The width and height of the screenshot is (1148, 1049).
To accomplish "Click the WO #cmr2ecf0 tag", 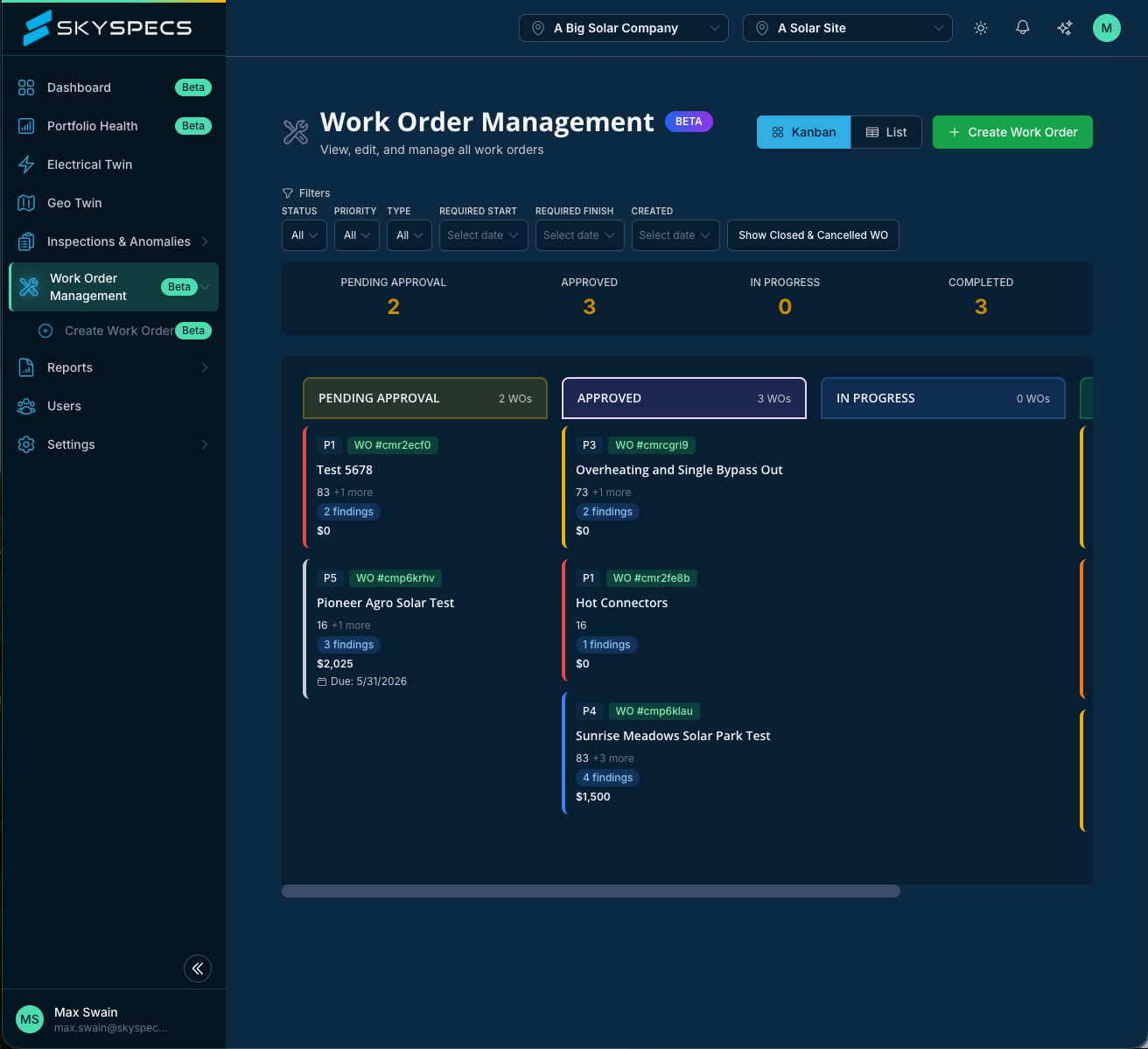I will pos(393,445).
